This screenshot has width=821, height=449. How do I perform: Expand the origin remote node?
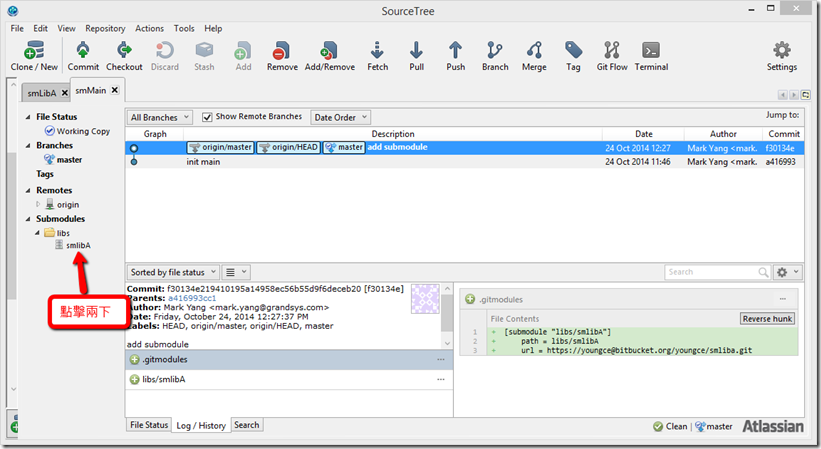coord(38,204)
